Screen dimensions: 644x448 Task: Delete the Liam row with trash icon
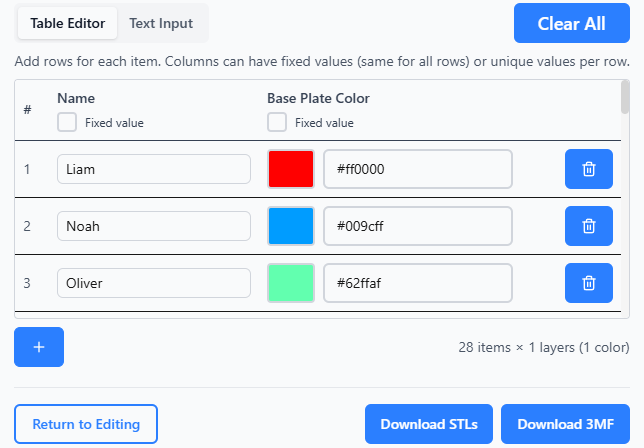589,169
